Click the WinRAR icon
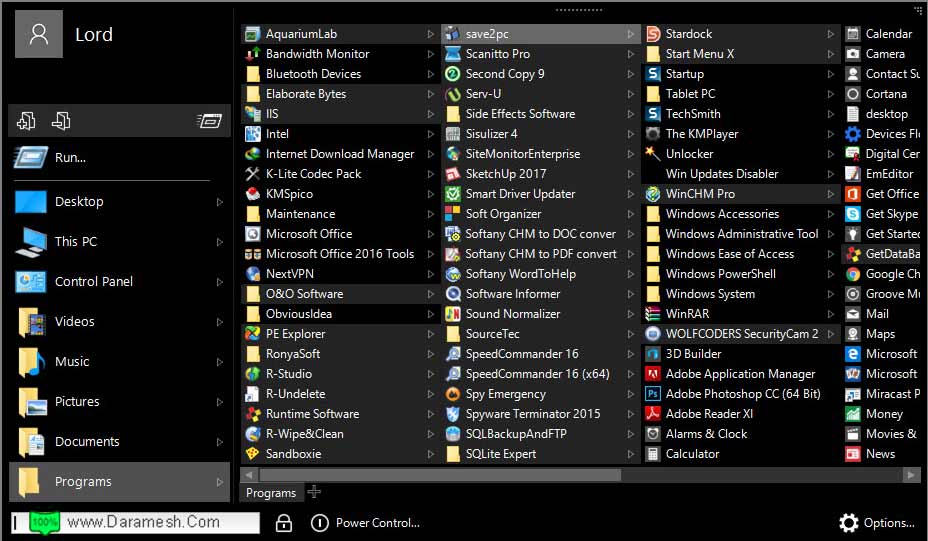Image resolution: width=928 pixels, height=541 pixels. point(653,314)
